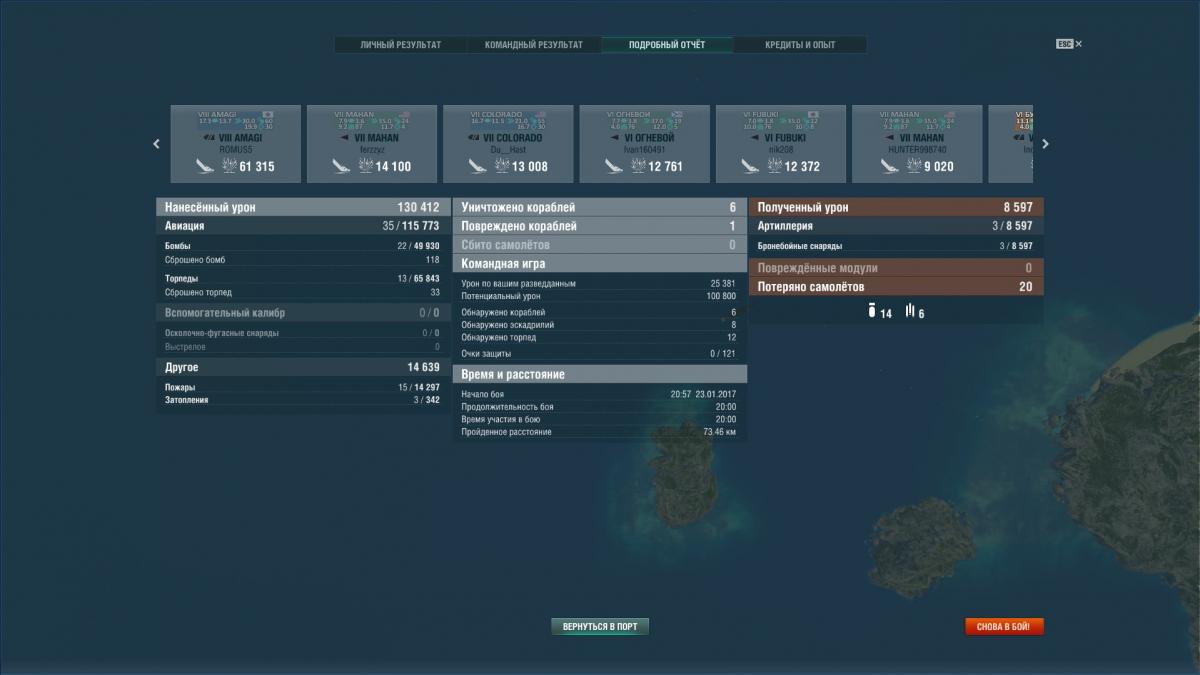Click the Потенциальный урон row
The image size is (1200, 675).
(x=600, y=296)
